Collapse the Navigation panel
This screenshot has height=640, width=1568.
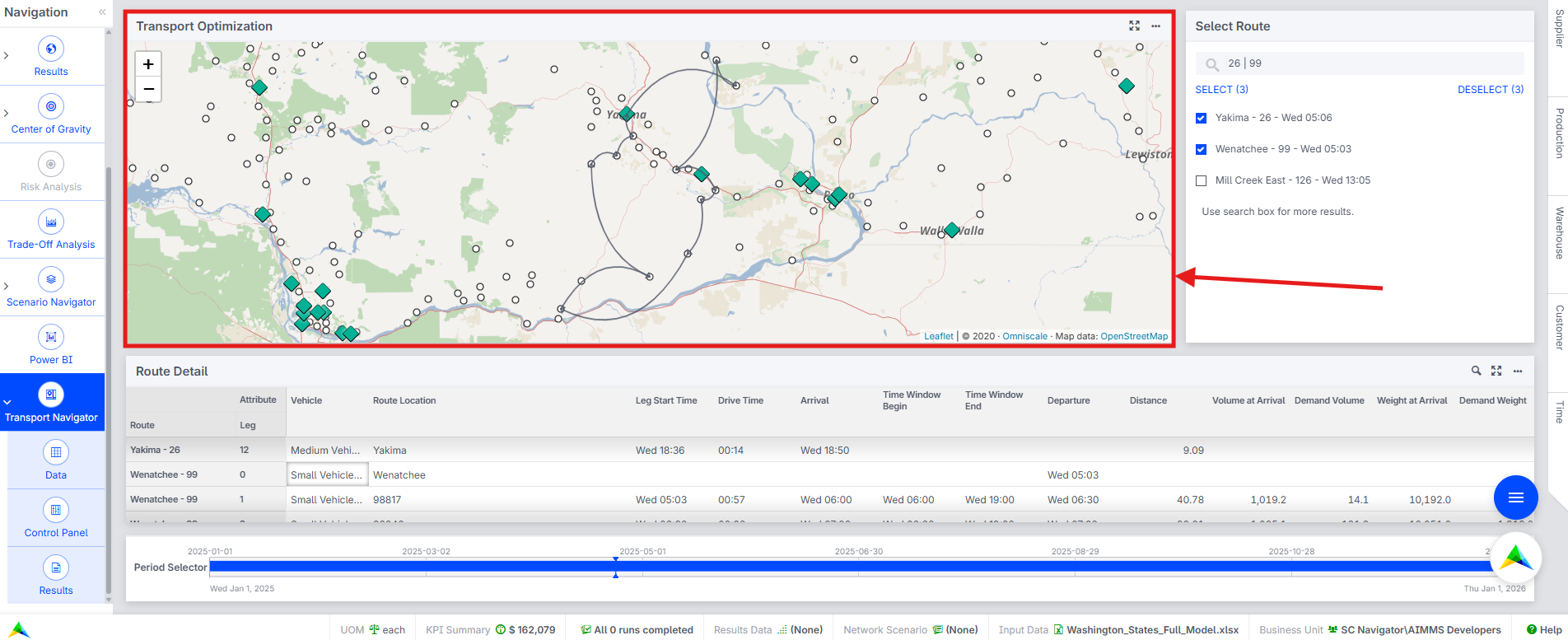(x=102, y=12)
